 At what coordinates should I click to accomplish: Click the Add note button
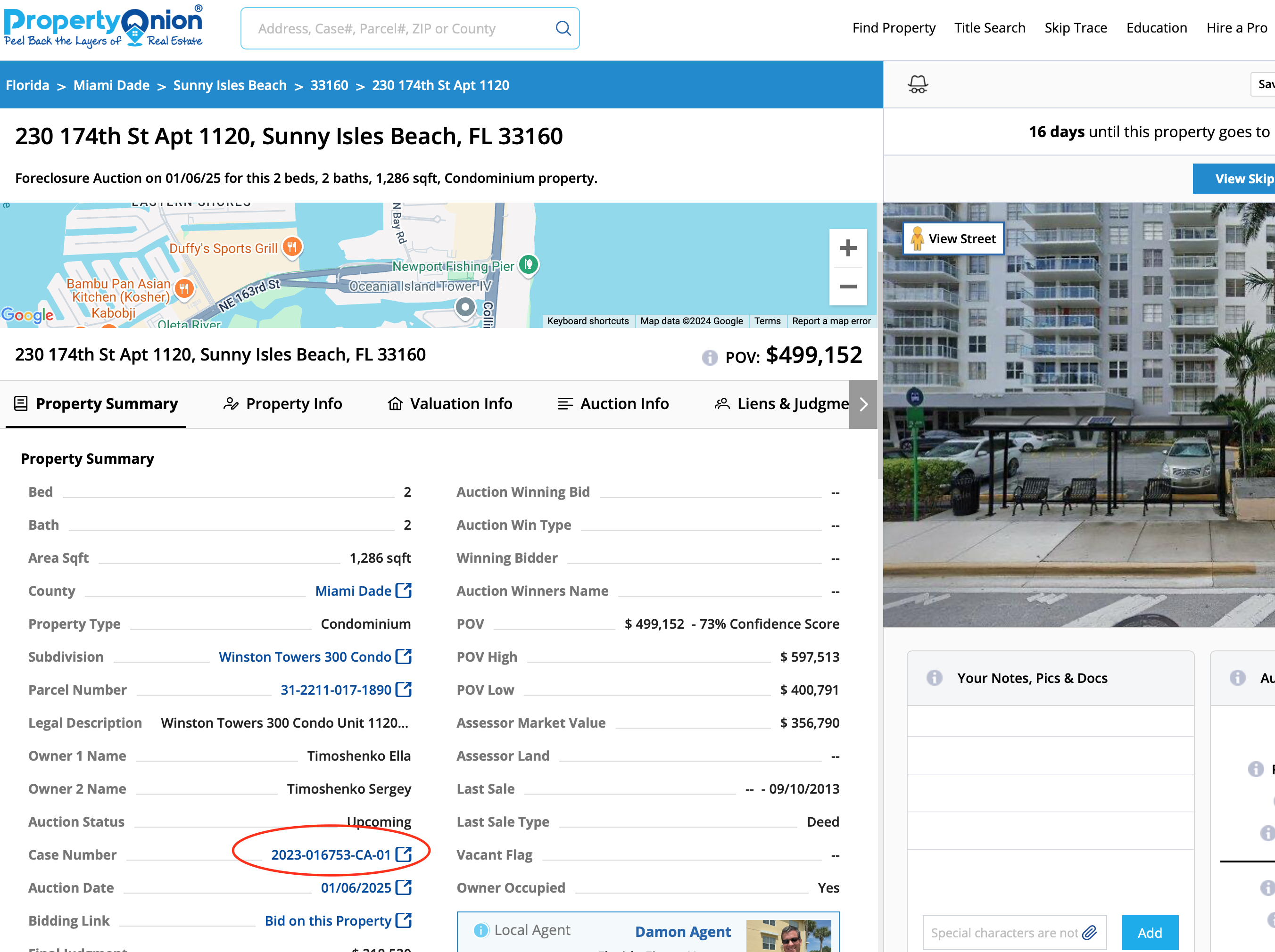1150,932
